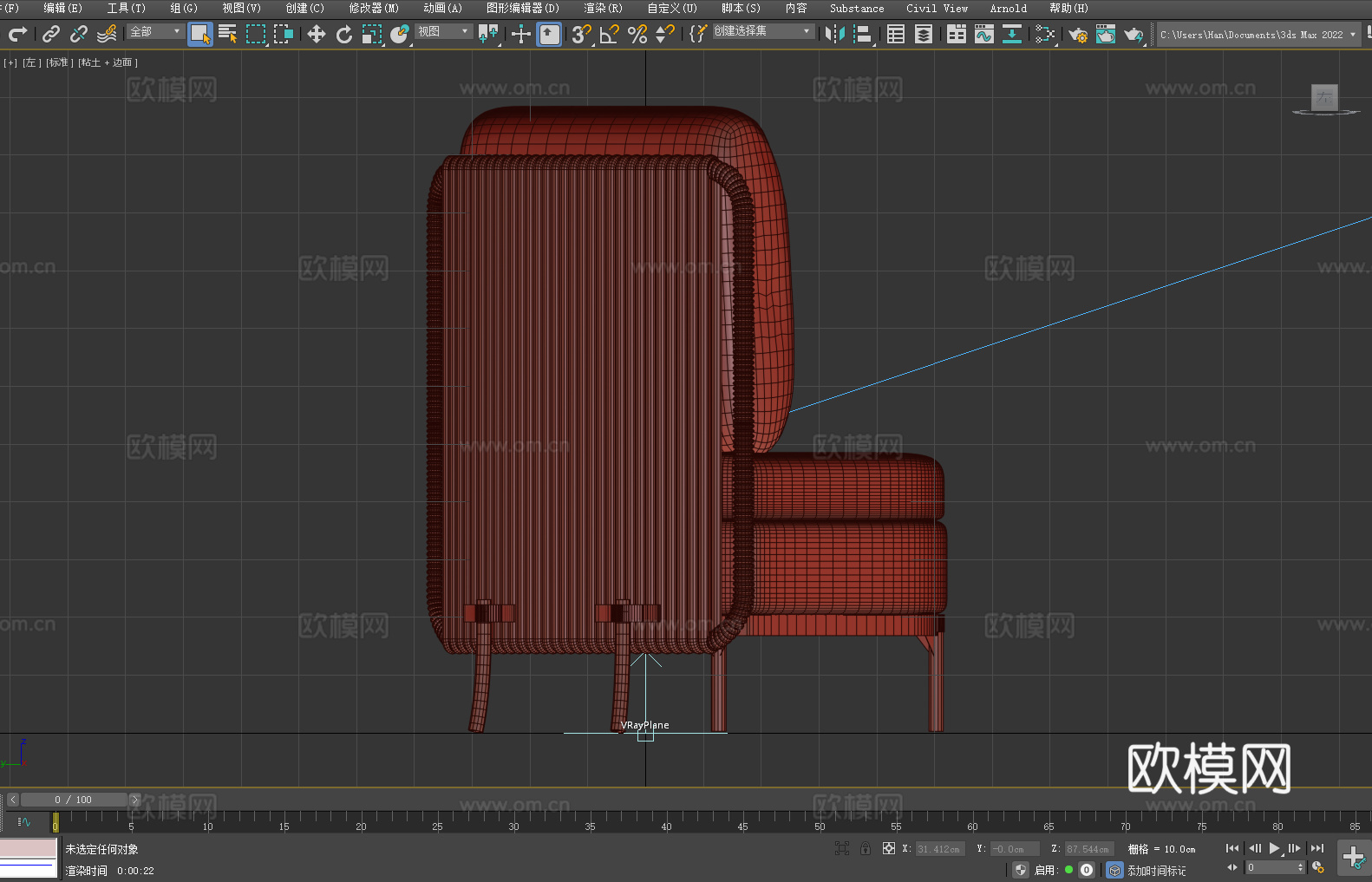Image resolution: width=1372 pixels, height=882 pixels.
Task: Open the 创建选择集 named selection dropdown
Action: 763,31
